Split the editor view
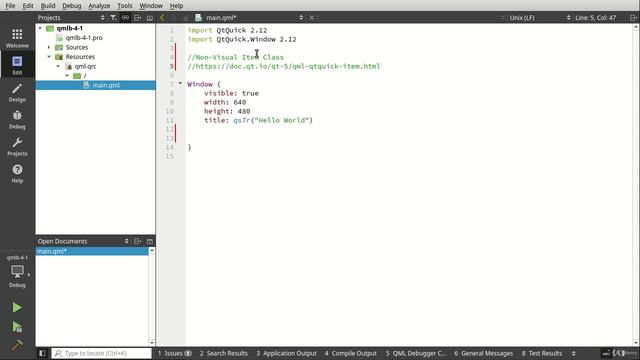The width and height of the screenshot is (640, 360). [x=633, y=18]
